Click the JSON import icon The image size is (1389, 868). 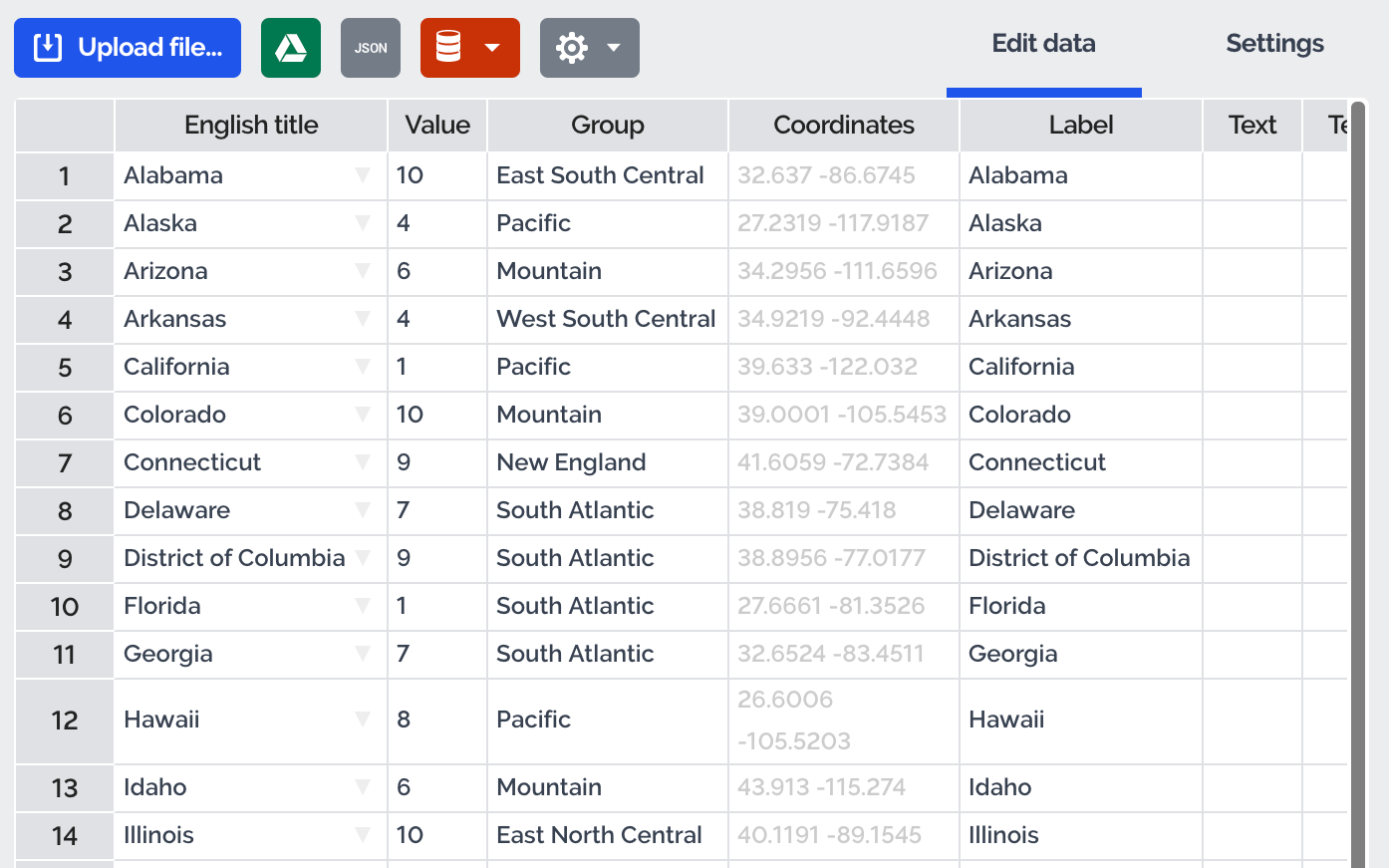tap(371, 48)
